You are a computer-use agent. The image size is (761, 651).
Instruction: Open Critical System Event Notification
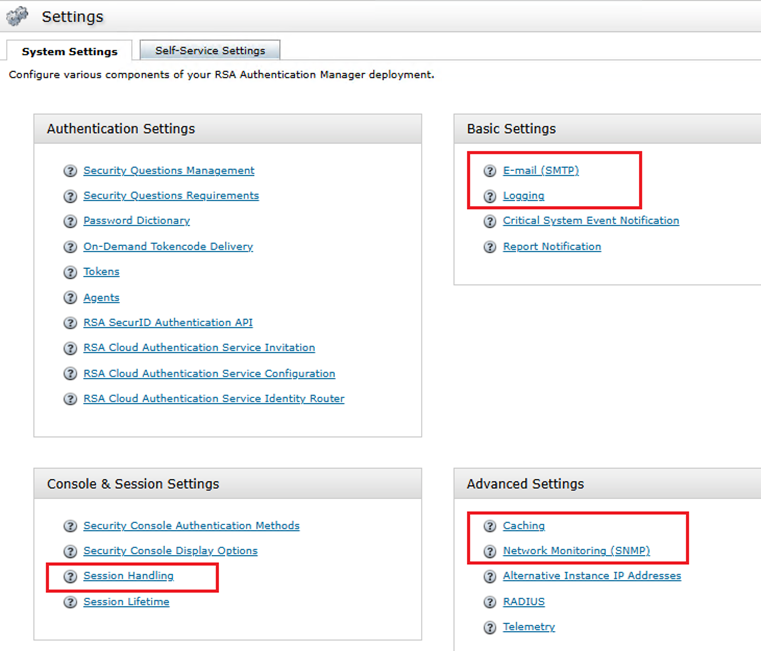[590, 221]
